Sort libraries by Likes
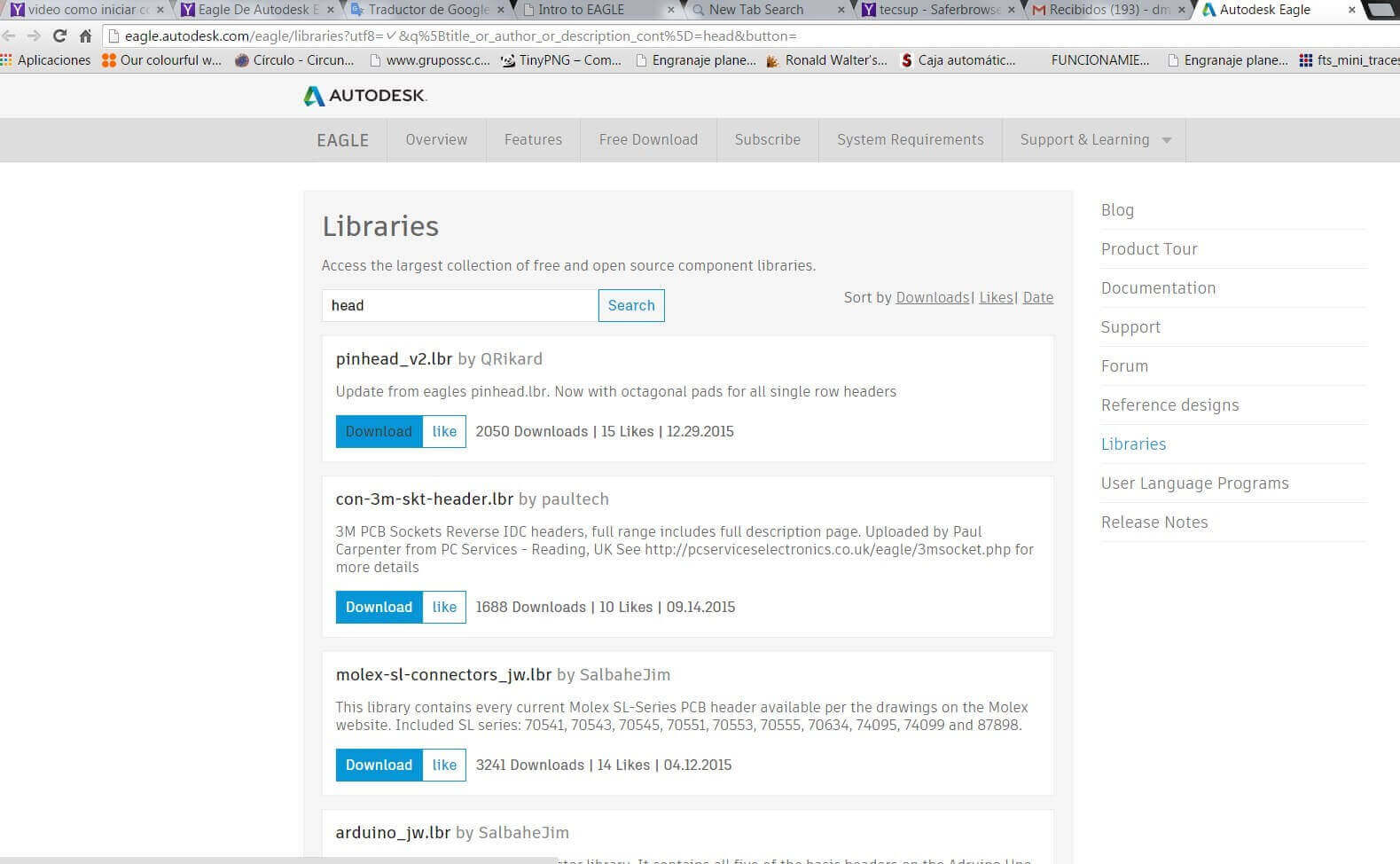1400x864 pixels. [996, 298]
